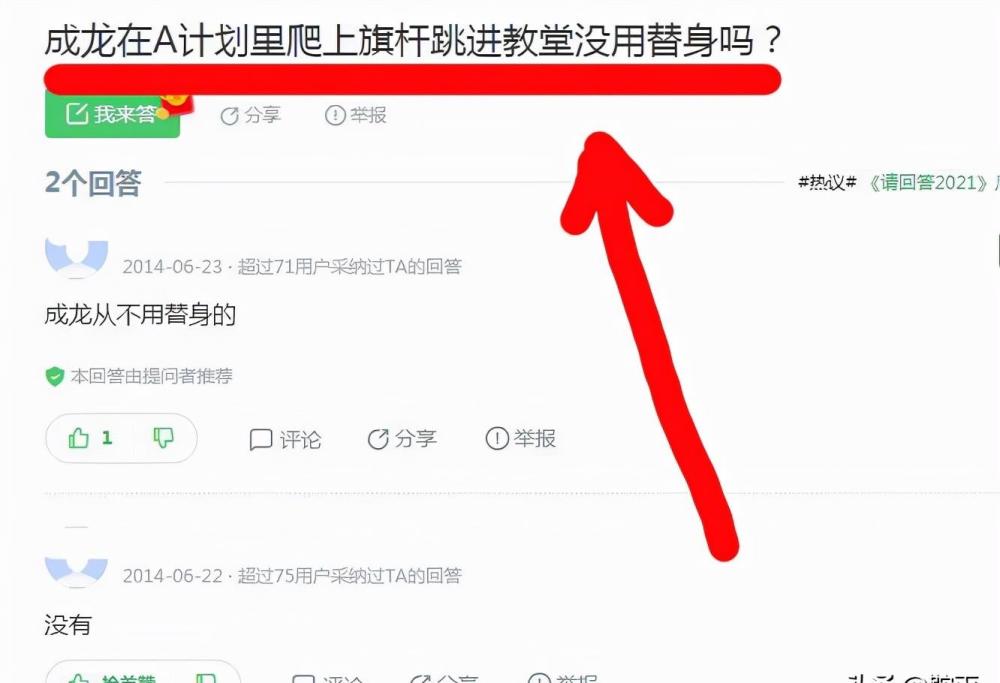
Task: Open 评论 comments on first answer
Action: [x=285, y=439]
